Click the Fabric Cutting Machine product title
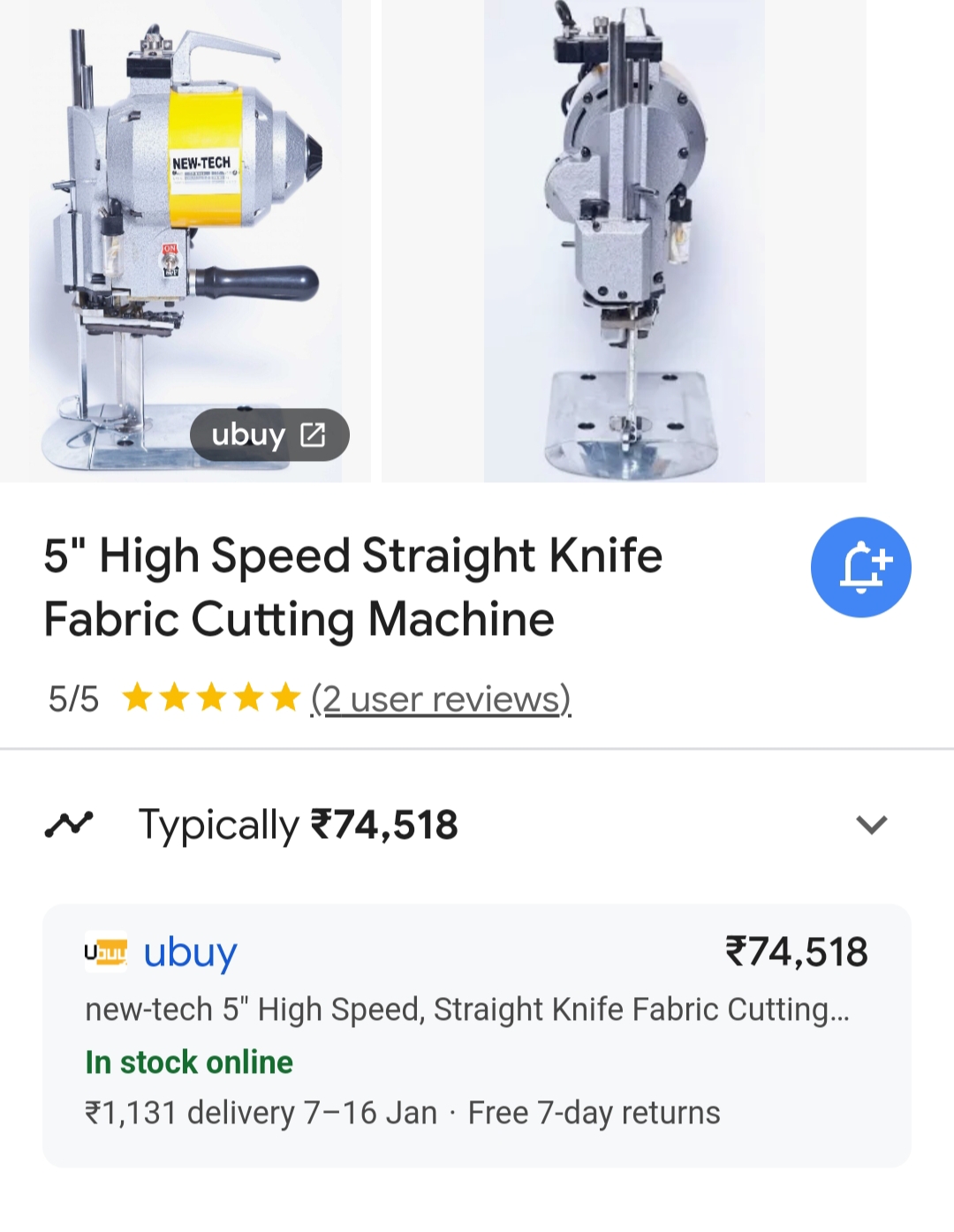954x1232 pixels. (x=353, y=587)
